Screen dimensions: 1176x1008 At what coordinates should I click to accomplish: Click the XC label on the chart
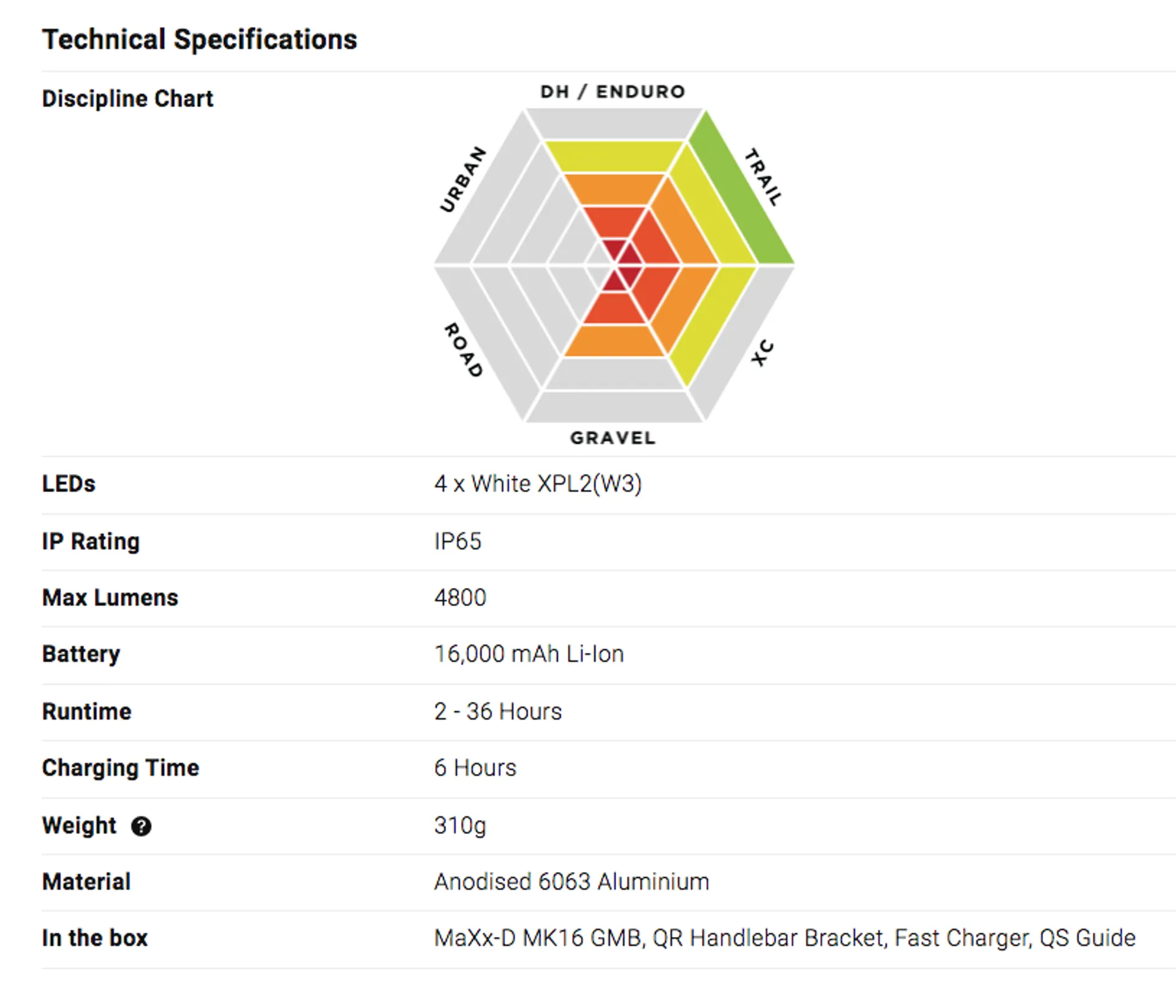[763, 353]
